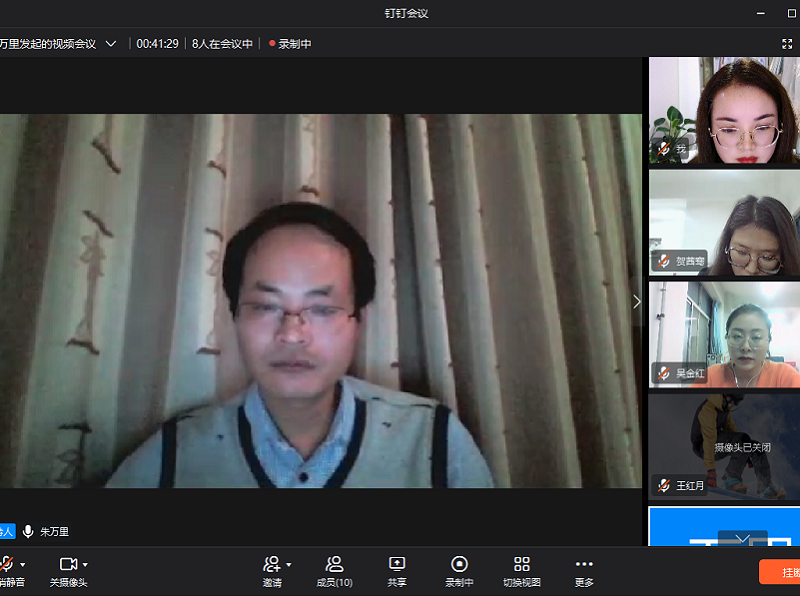This screenshot has width=800, height=596.
Task: Open the 更多 more options menu
Action: pyautogui.click(x=584, y=564)
